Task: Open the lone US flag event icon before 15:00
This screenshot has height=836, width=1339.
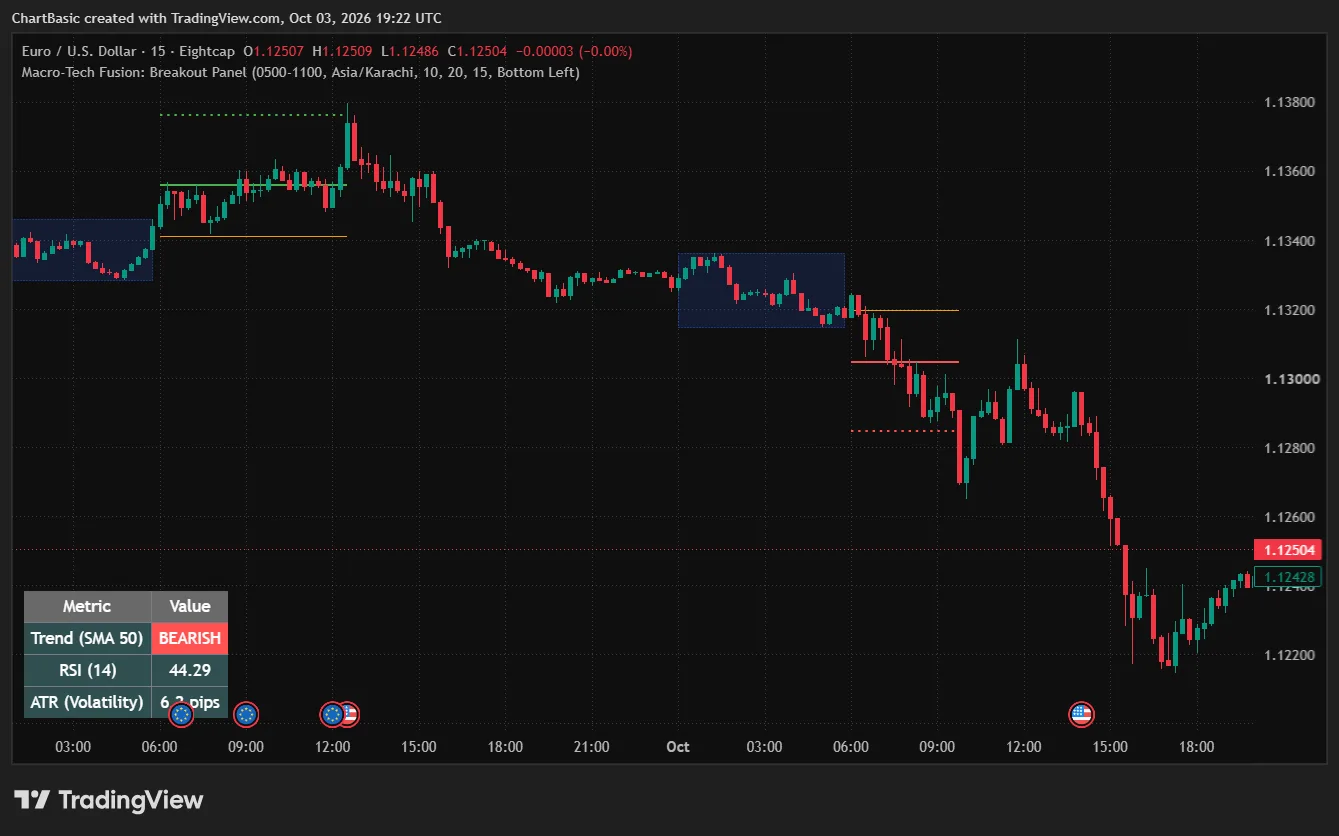Action: (x=1081, y=714)
